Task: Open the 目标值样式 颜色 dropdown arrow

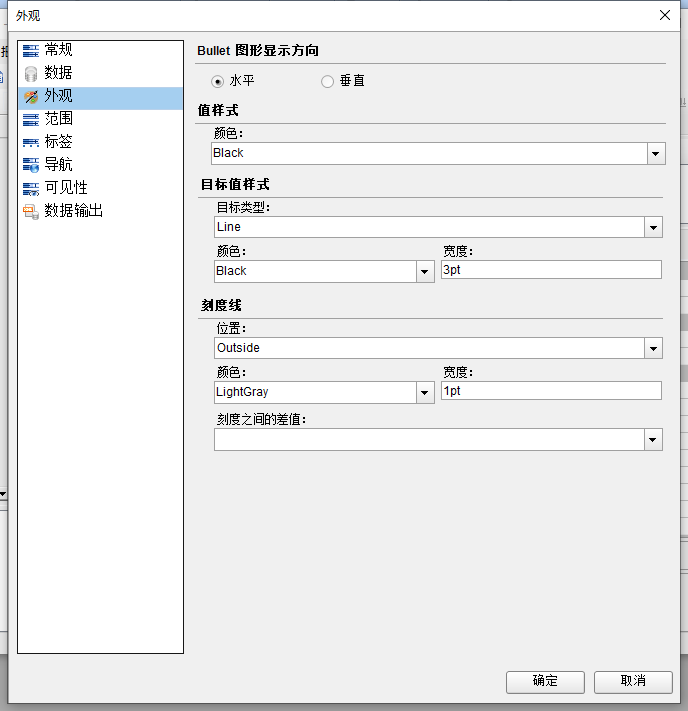Action: (425, 272)
